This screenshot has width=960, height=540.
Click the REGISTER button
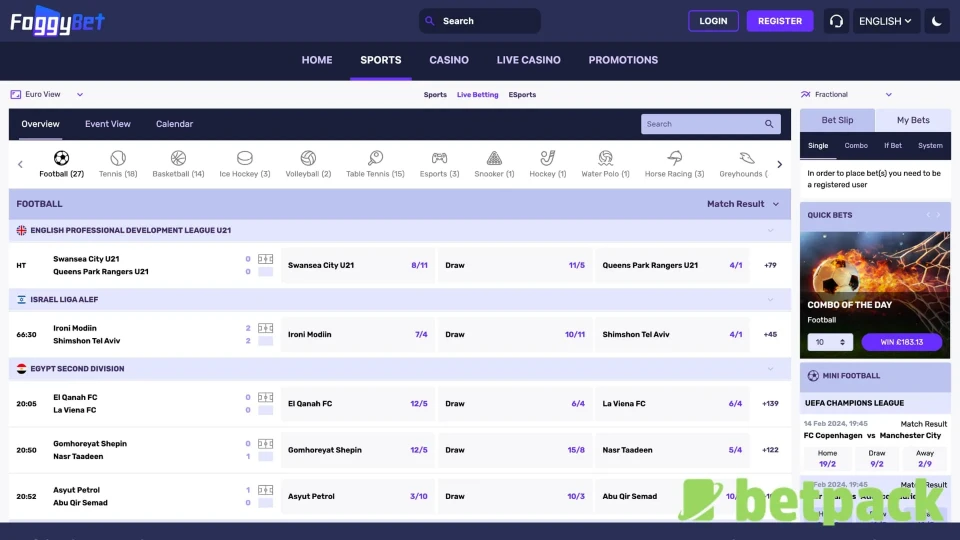pyautogui.click(x=779, y=21)
